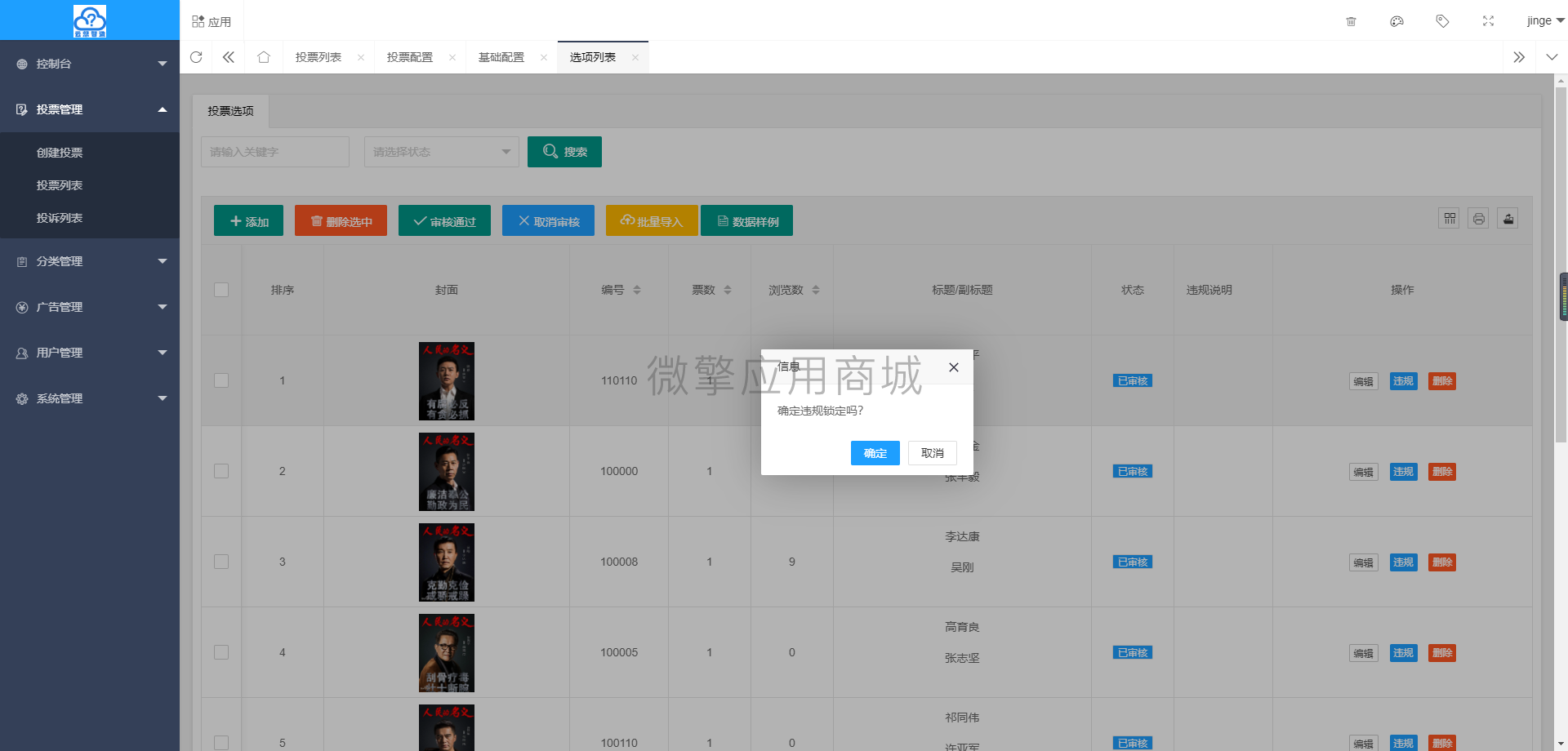Click the trash icon in top header
Image resolution: width=1568 pixels, height=751 pixels.
click(x=1351, y=21)
